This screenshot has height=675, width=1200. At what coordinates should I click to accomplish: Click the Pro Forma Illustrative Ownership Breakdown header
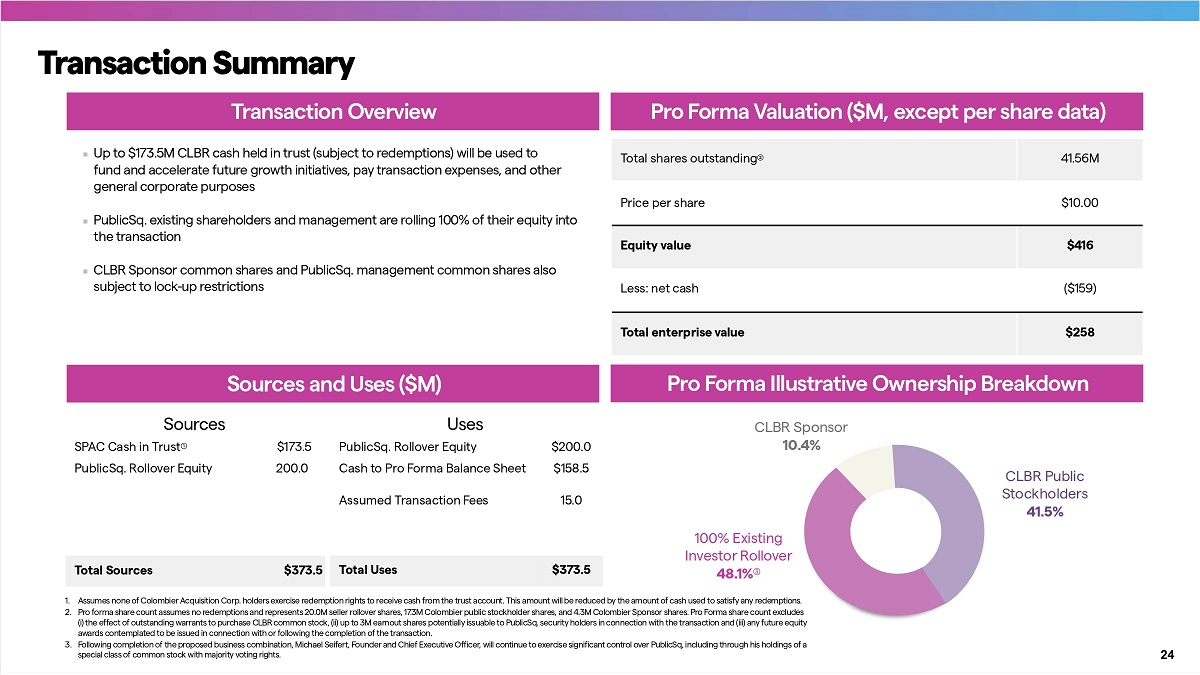tap(877, 384)
